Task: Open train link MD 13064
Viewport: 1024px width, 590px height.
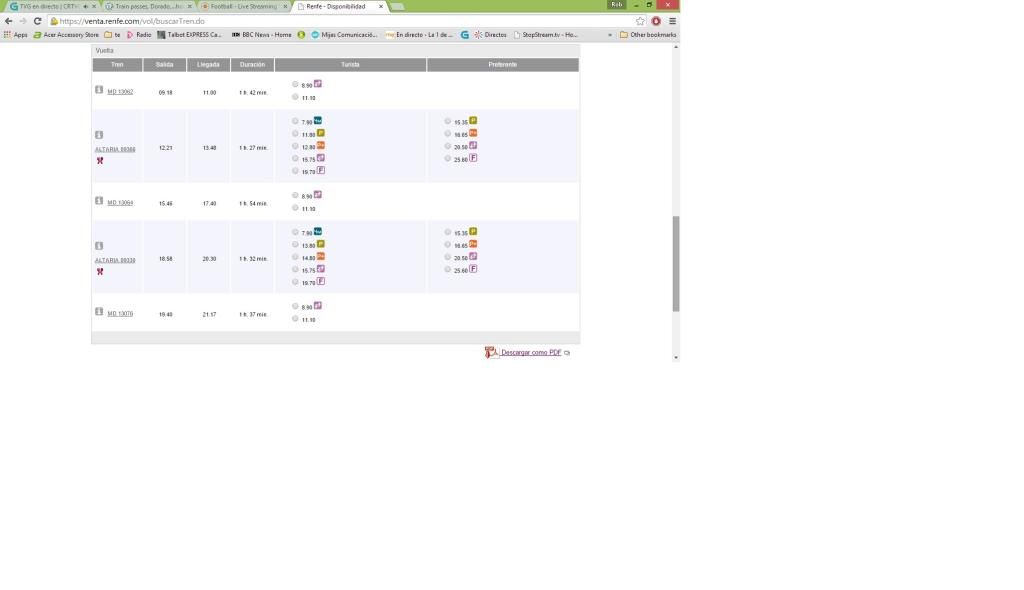Action: click(x=120, y=203)
